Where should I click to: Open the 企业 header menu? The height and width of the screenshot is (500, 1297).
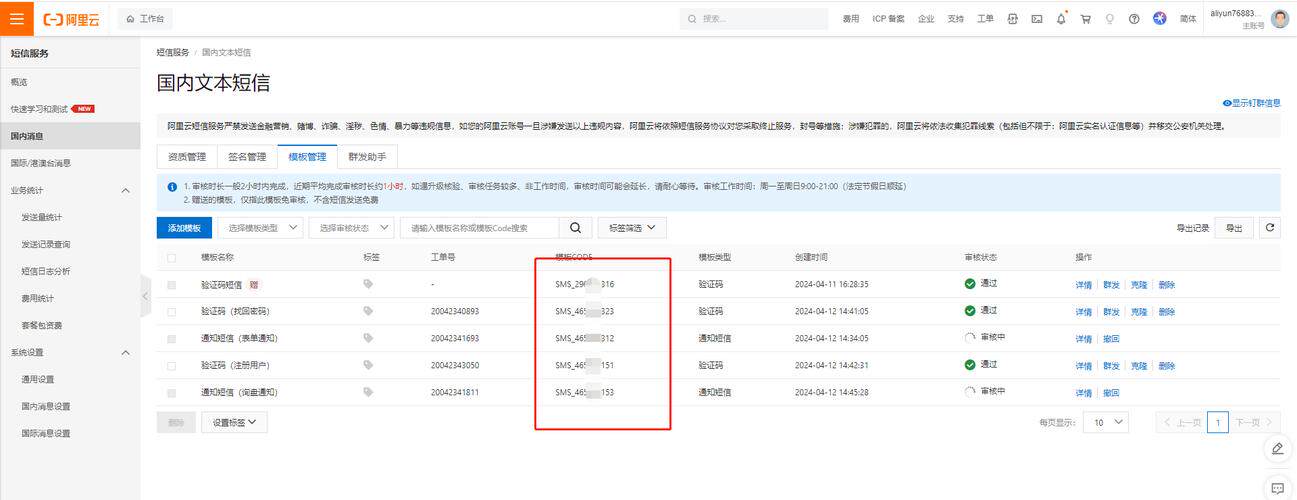(x=926, y=19)
